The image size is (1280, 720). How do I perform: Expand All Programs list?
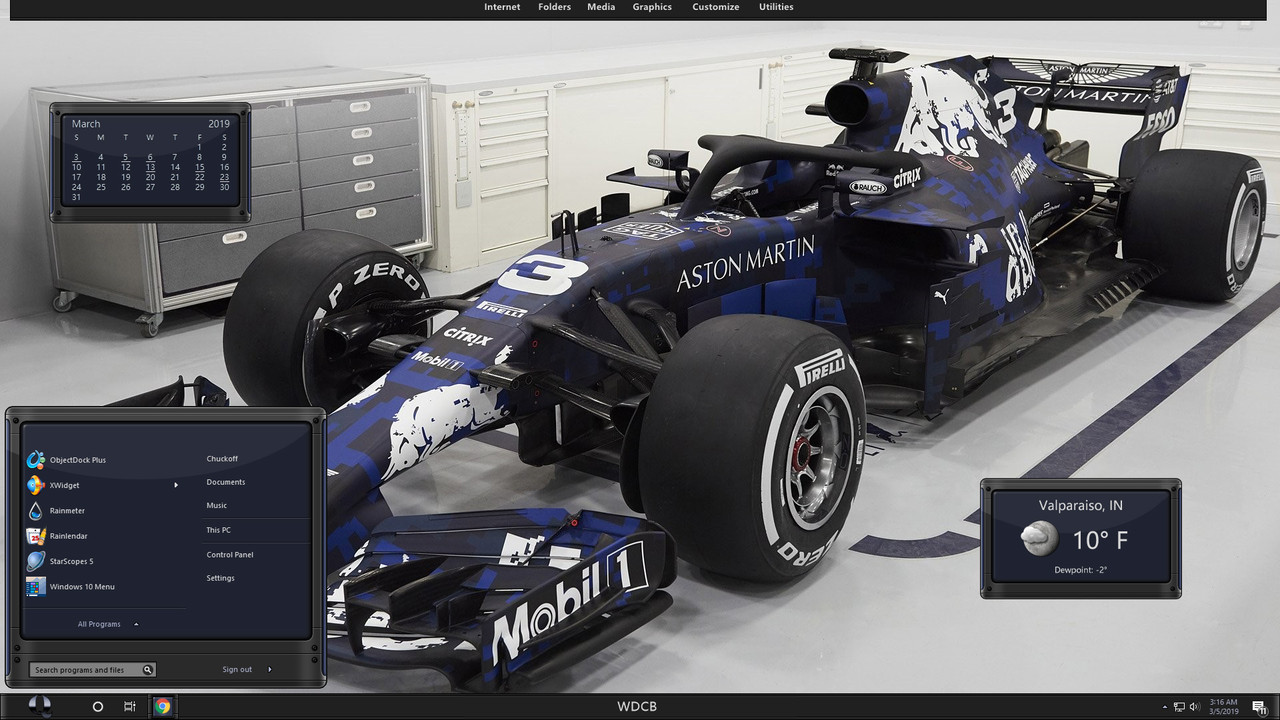[x=106, y=624]
